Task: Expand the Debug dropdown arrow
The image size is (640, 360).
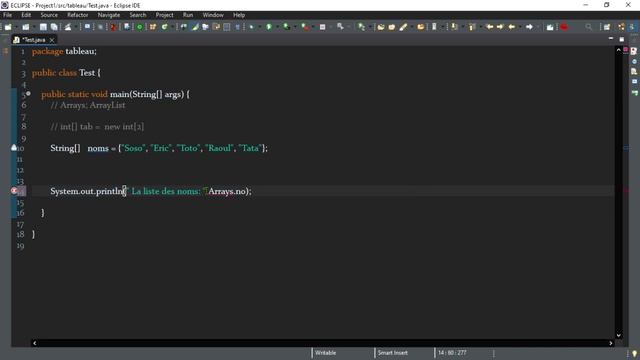Action: tap(260, 27)
